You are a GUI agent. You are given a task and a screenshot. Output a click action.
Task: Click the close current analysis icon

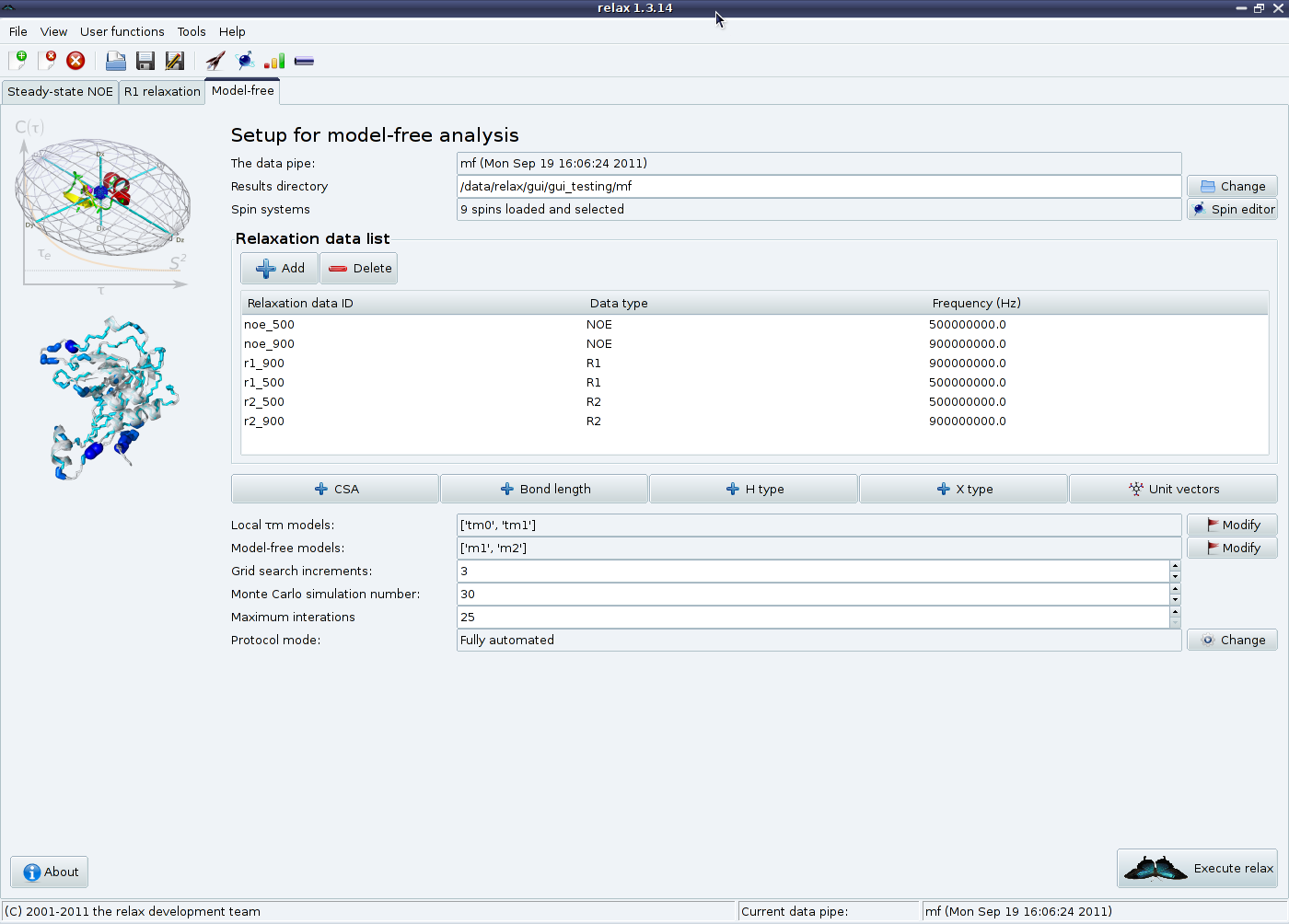click(x=47, y=61)
